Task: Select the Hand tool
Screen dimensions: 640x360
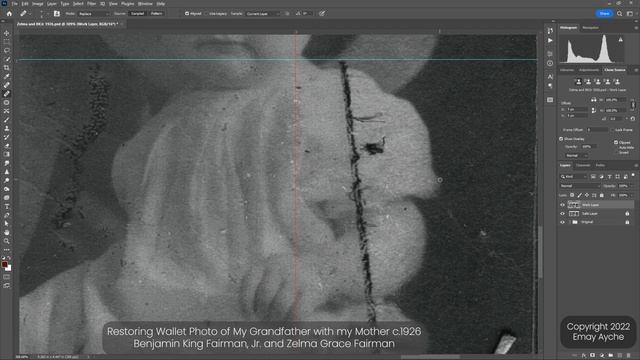Action: 7,232
